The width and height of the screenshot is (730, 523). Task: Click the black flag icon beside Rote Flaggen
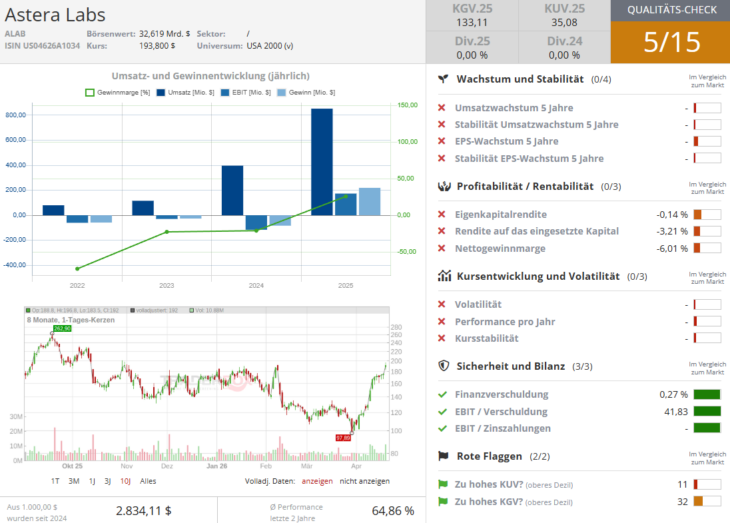(x=443, y=456)
